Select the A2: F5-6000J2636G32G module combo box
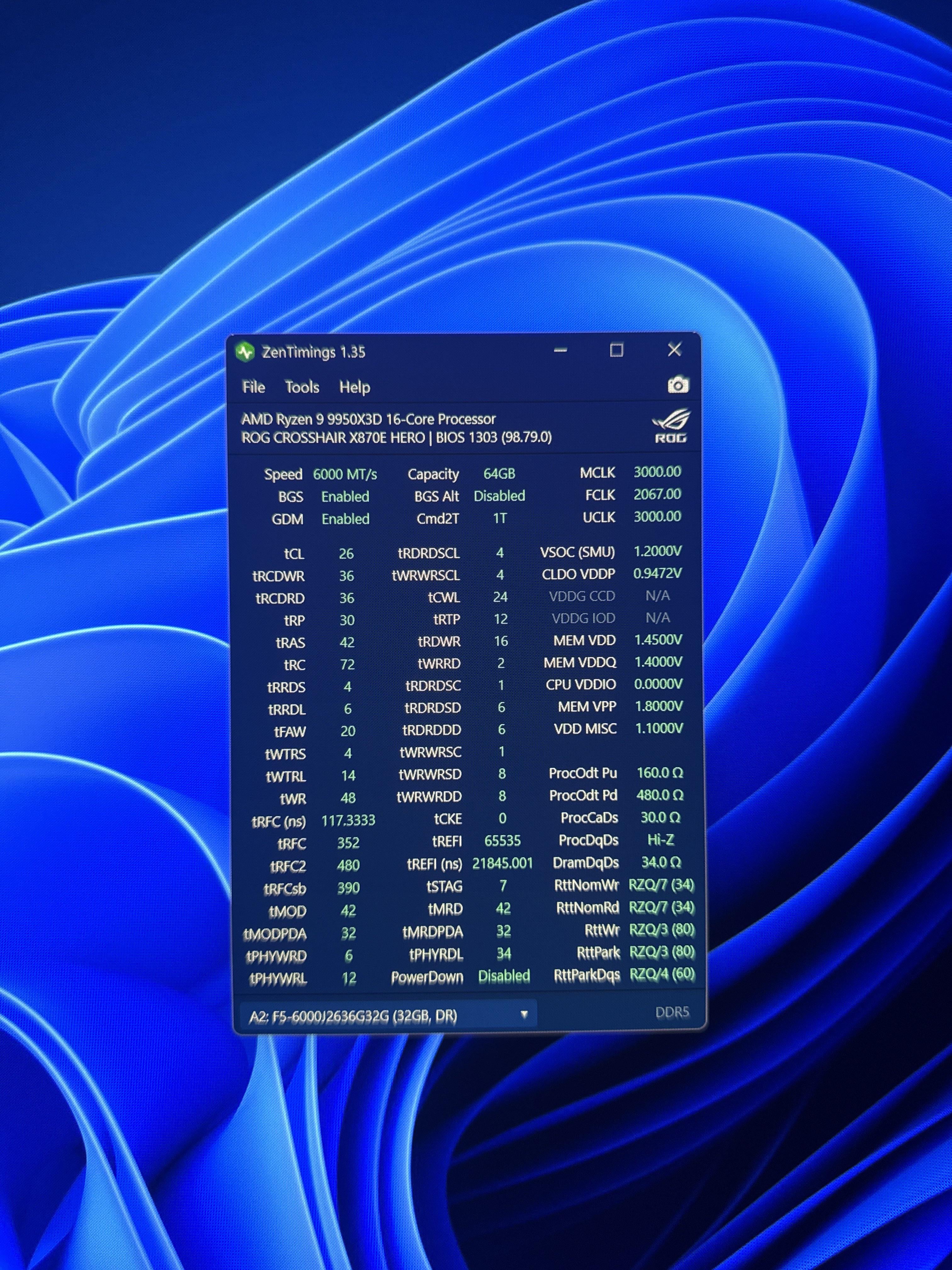 click(388, 1015)
